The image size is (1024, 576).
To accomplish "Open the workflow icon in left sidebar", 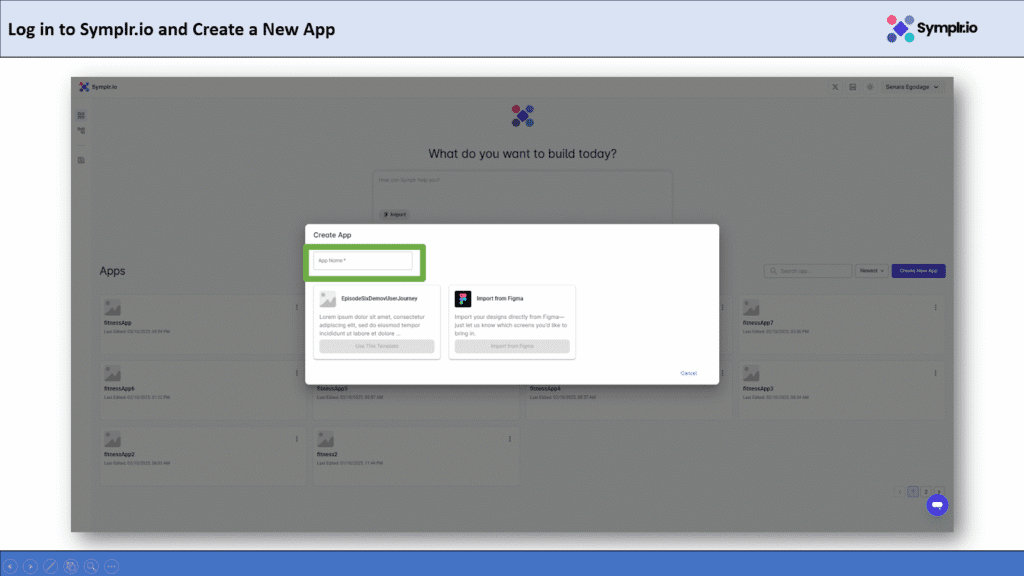I will 81,131.
